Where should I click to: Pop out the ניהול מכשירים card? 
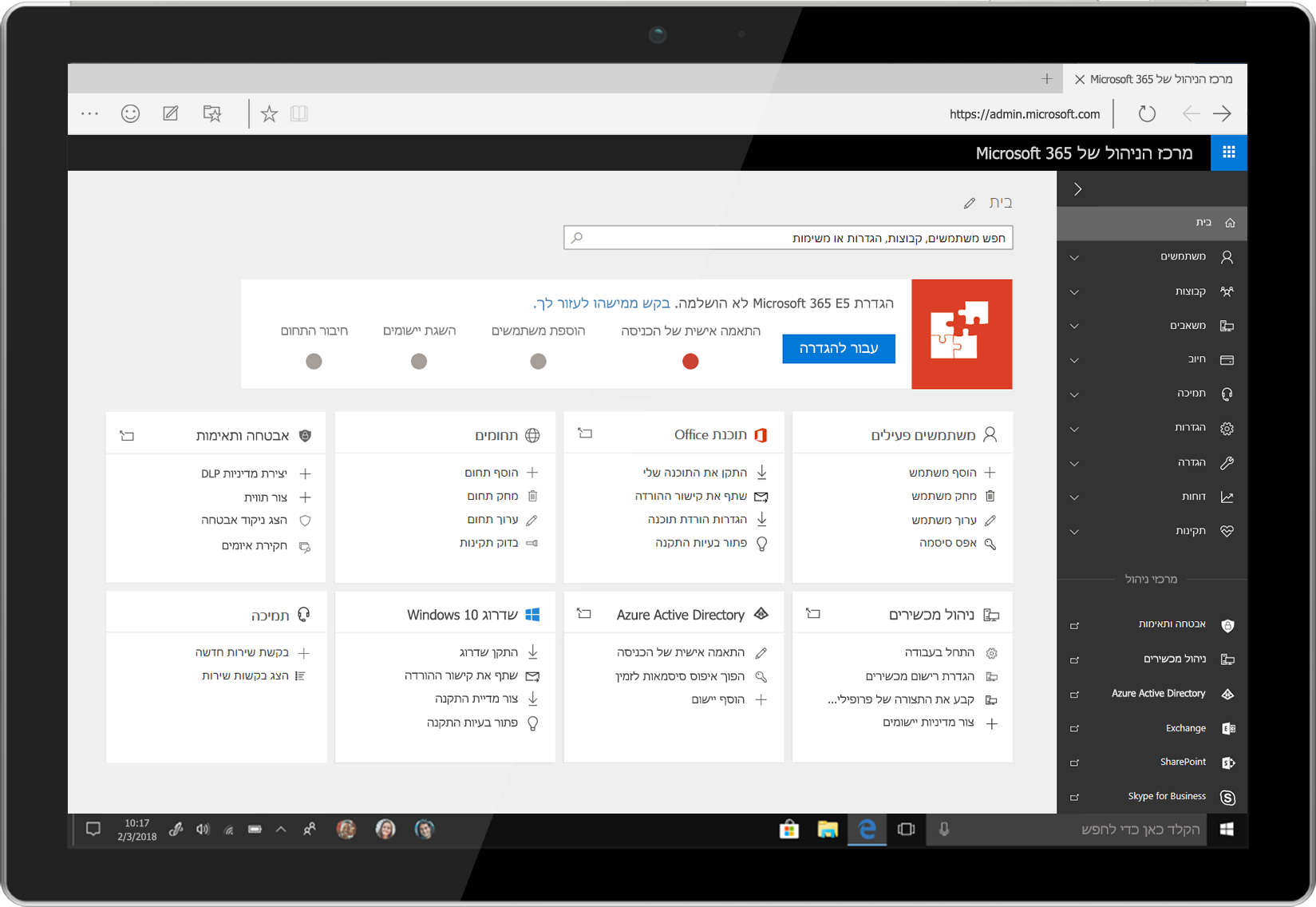pos(813,614)
